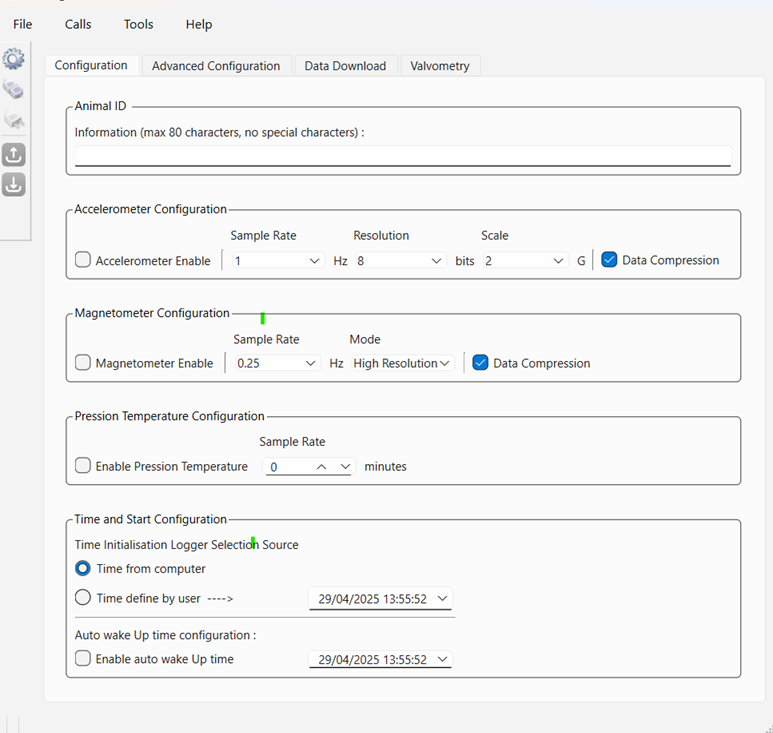Switch to Advanced Configuration tab
The image size is (773, 733).
click(216, 66)
